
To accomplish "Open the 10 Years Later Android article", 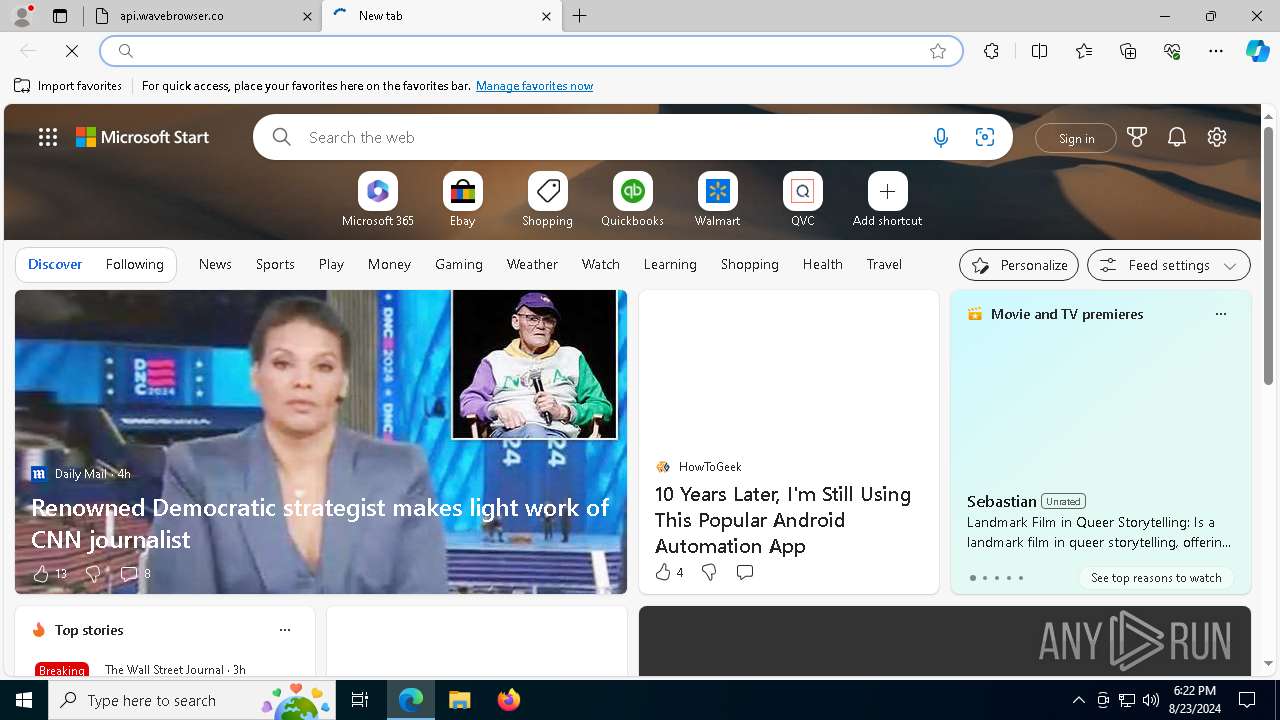I will tap(783, 520).
